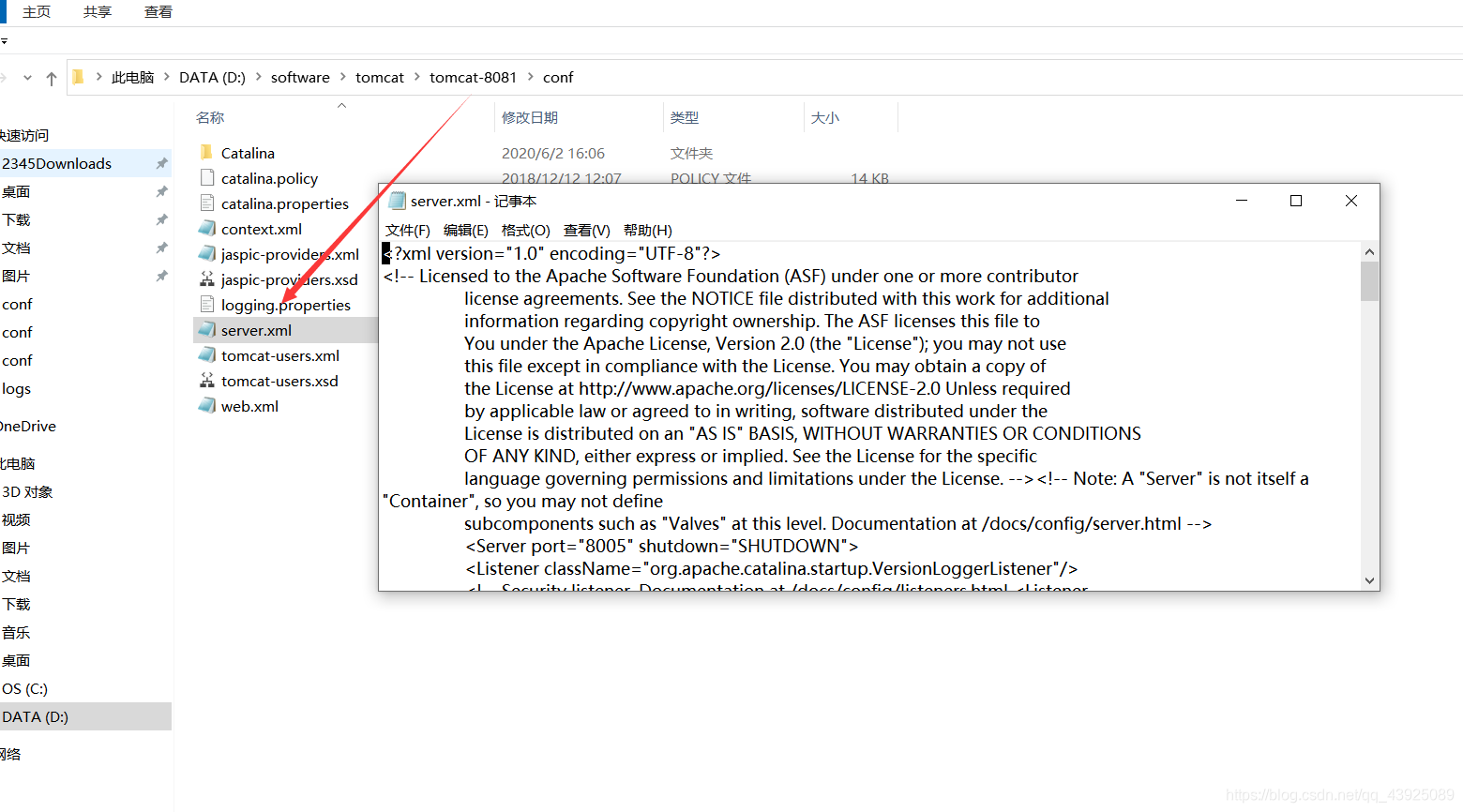This screenshot has width=1463, height=812.
Task: Open Notepad 查看(V) menu
Action: click(586, 231)
